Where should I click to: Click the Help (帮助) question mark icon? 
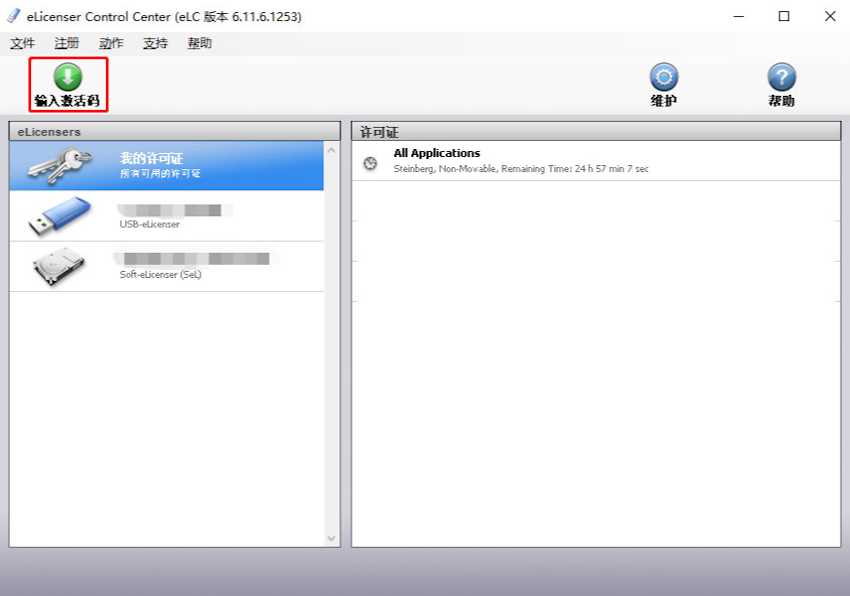pos(781,77)
